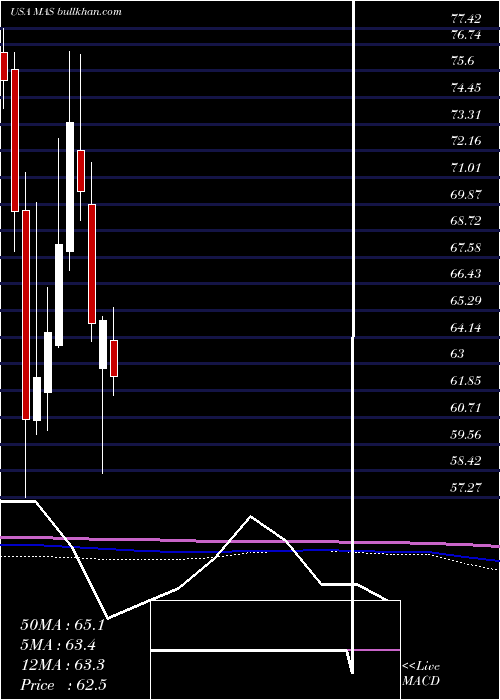The image size is (500, 700).
Task: Click the <<Live MACD label
Action: [x=421, y=674]
